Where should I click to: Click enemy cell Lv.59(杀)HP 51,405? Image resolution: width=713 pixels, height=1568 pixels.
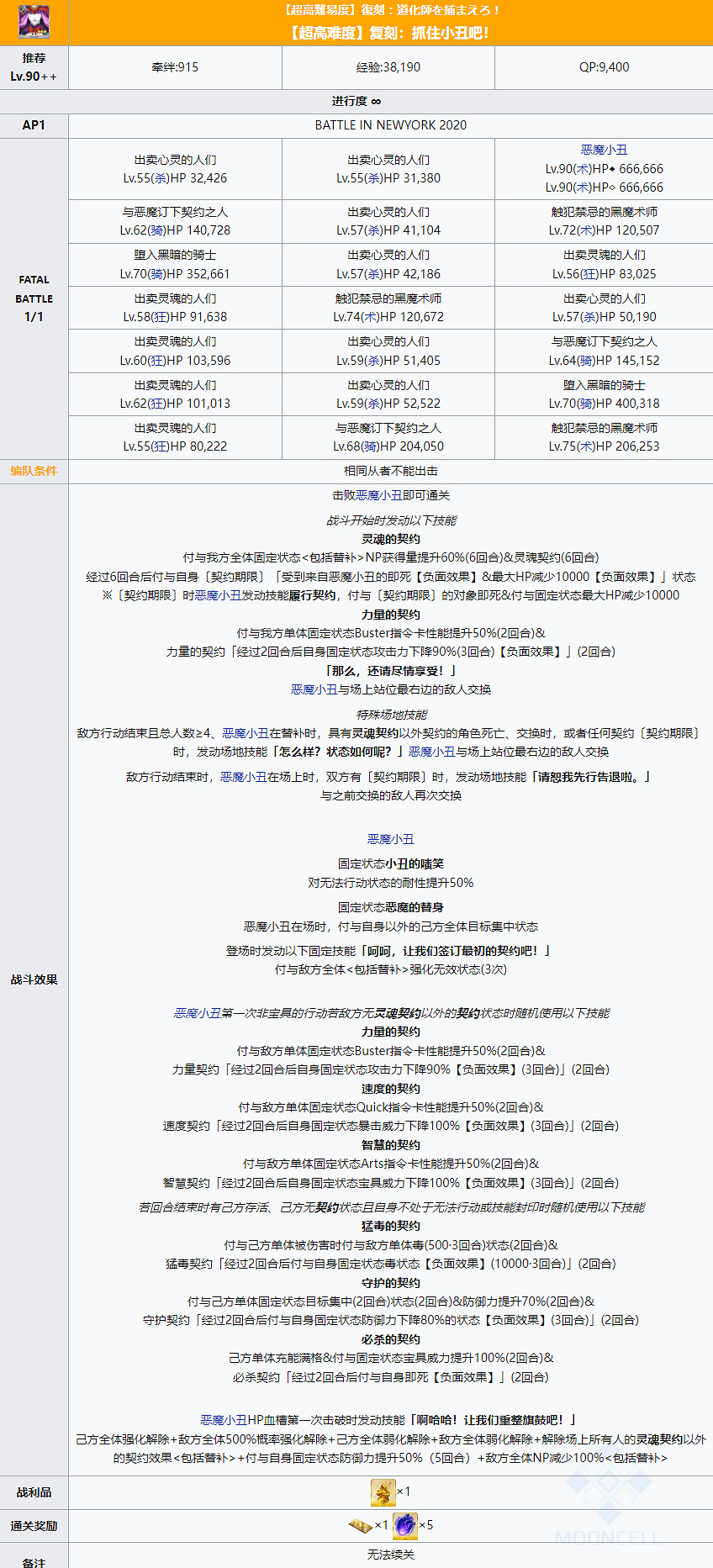tap(388, 351)
